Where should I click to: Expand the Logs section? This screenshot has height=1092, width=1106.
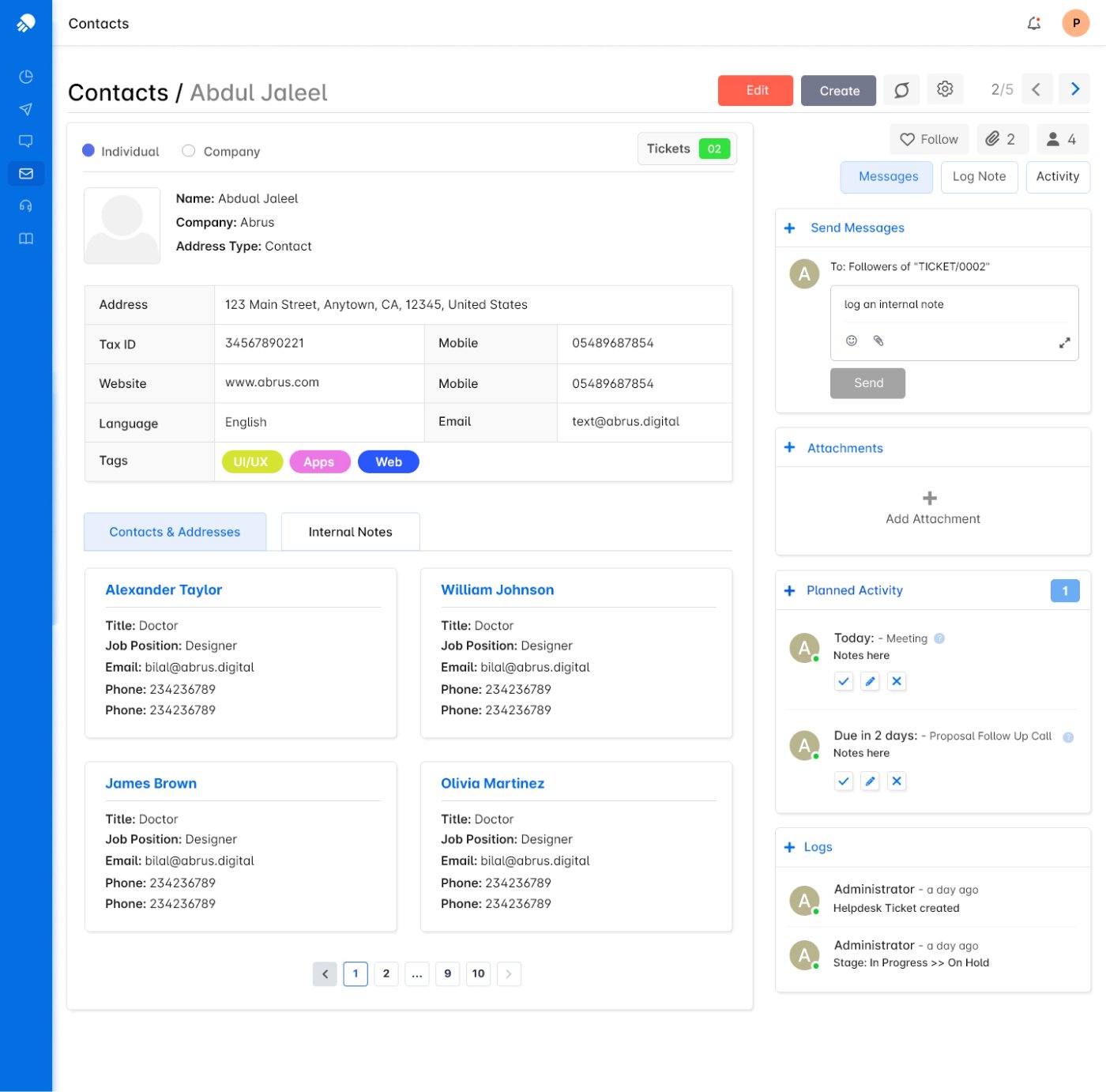(789, 847)
